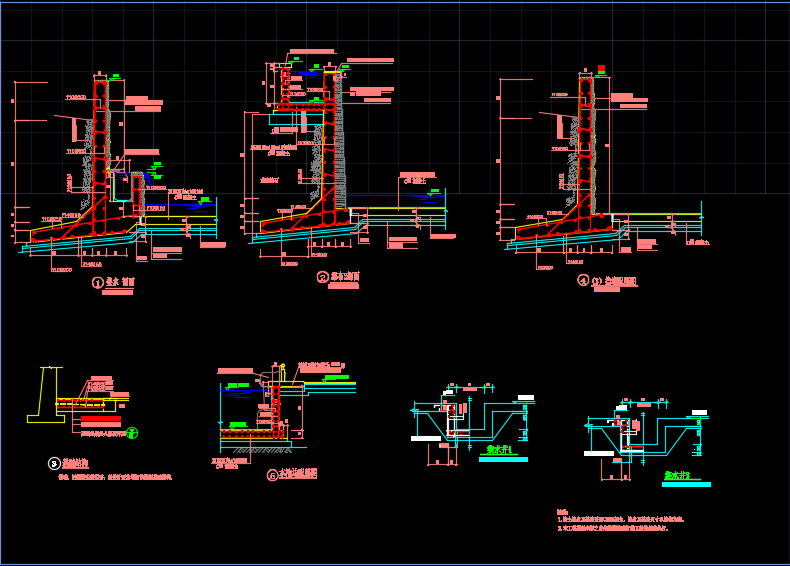790x566 pixels.
Task: Click the solid red square atop detail 4 wall
Action: click(602, 69)
